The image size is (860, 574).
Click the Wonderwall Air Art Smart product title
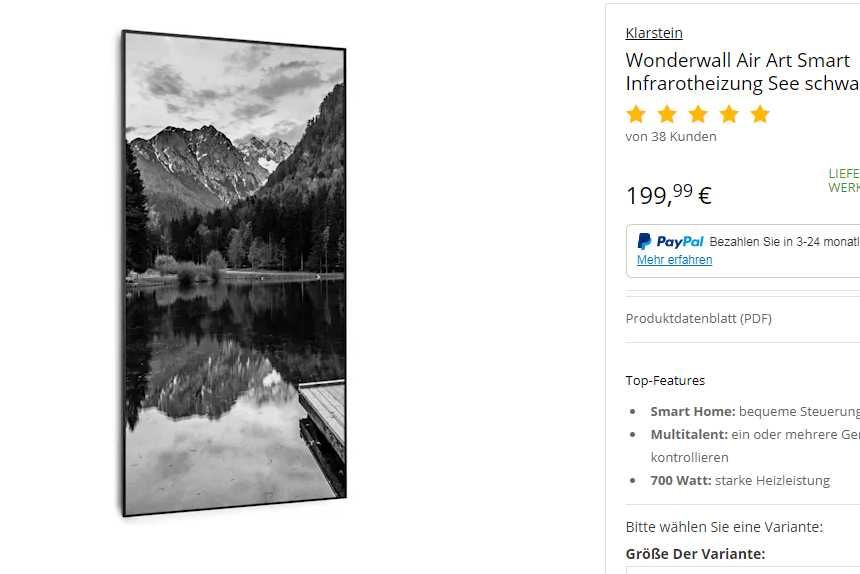(x=743, y=72)
